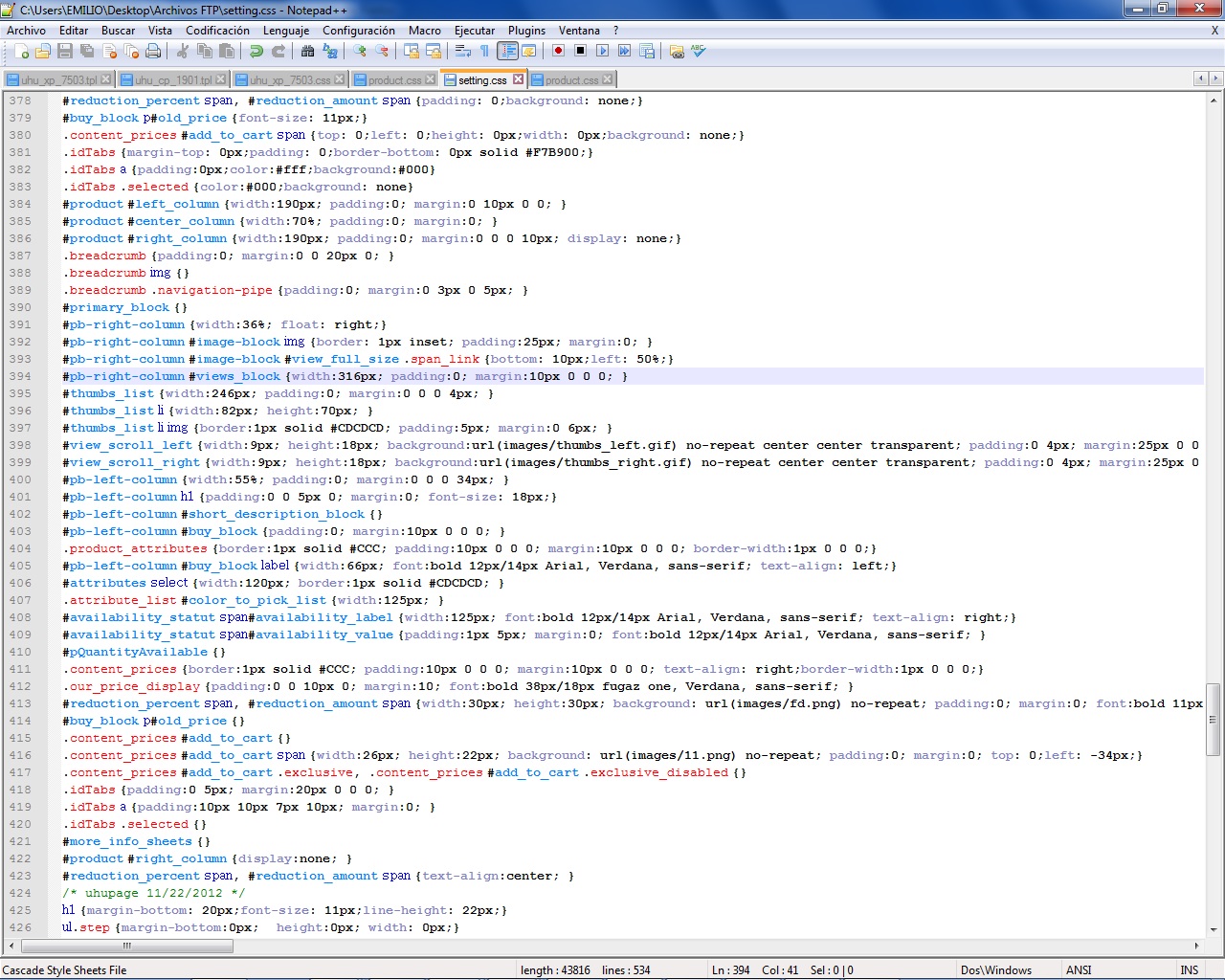1225x980 pixels.
Task: Click the Print toolbar icon
Action: (153, 52)
